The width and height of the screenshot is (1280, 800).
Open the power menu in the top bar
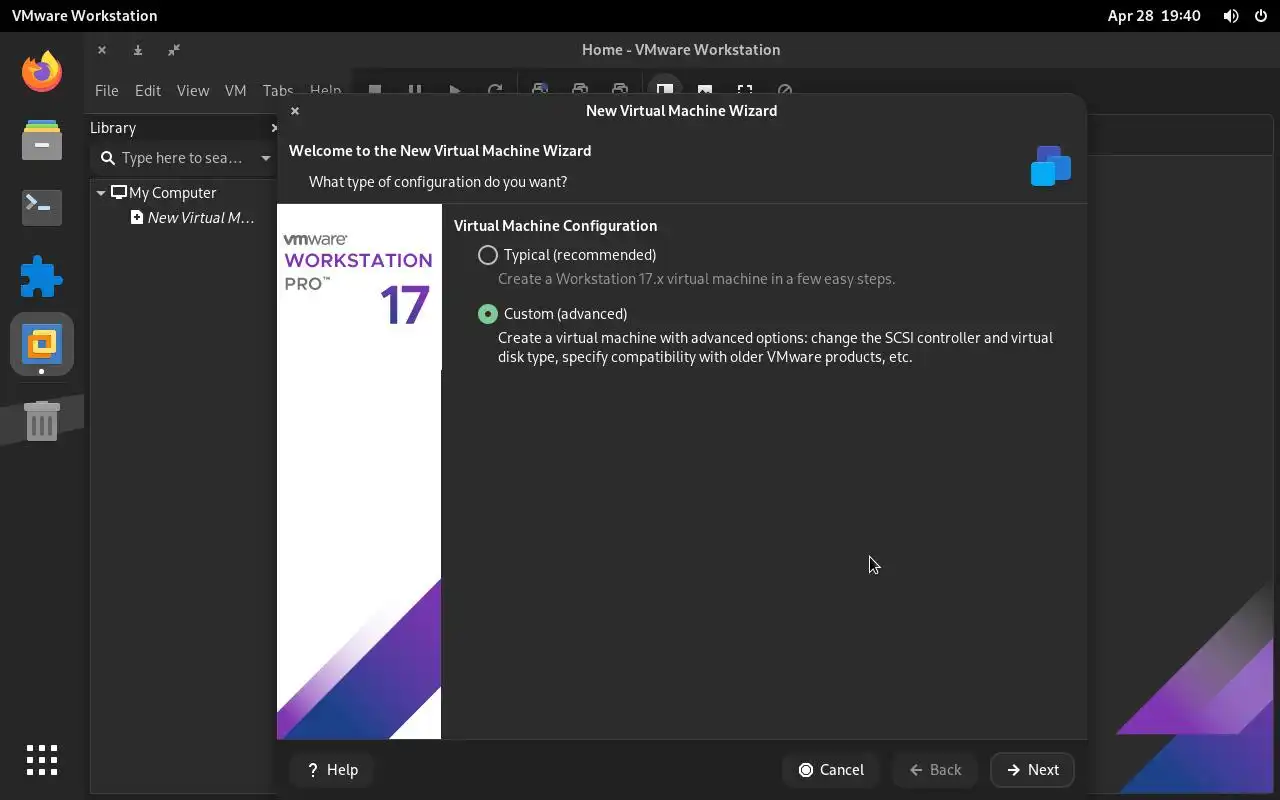(x=1261, y=16)
